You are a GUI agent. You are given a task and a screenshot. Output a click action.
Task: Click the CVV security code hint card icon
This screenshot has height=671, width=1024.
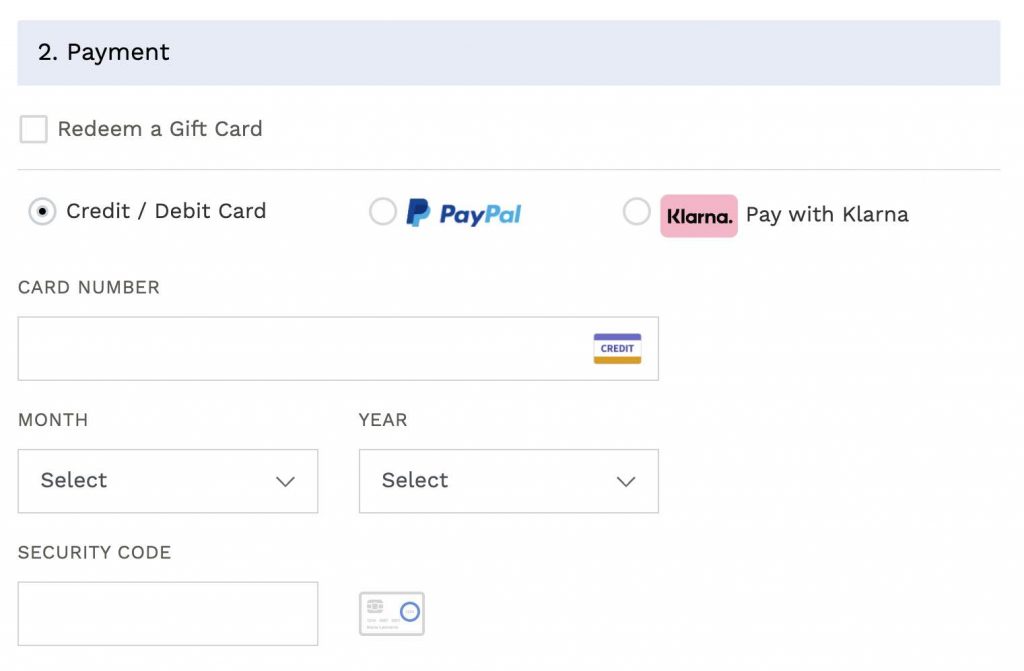point(392,613)
